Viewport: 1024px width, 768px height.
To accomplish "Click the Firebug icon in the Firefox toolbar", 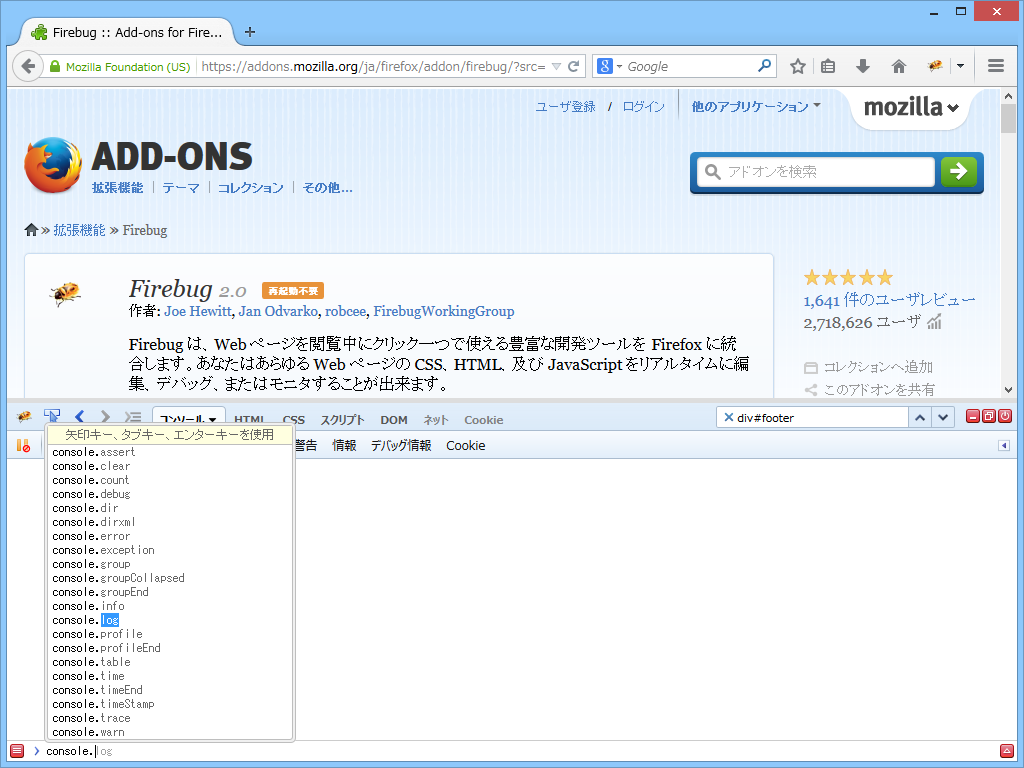I will click(934, 66).
